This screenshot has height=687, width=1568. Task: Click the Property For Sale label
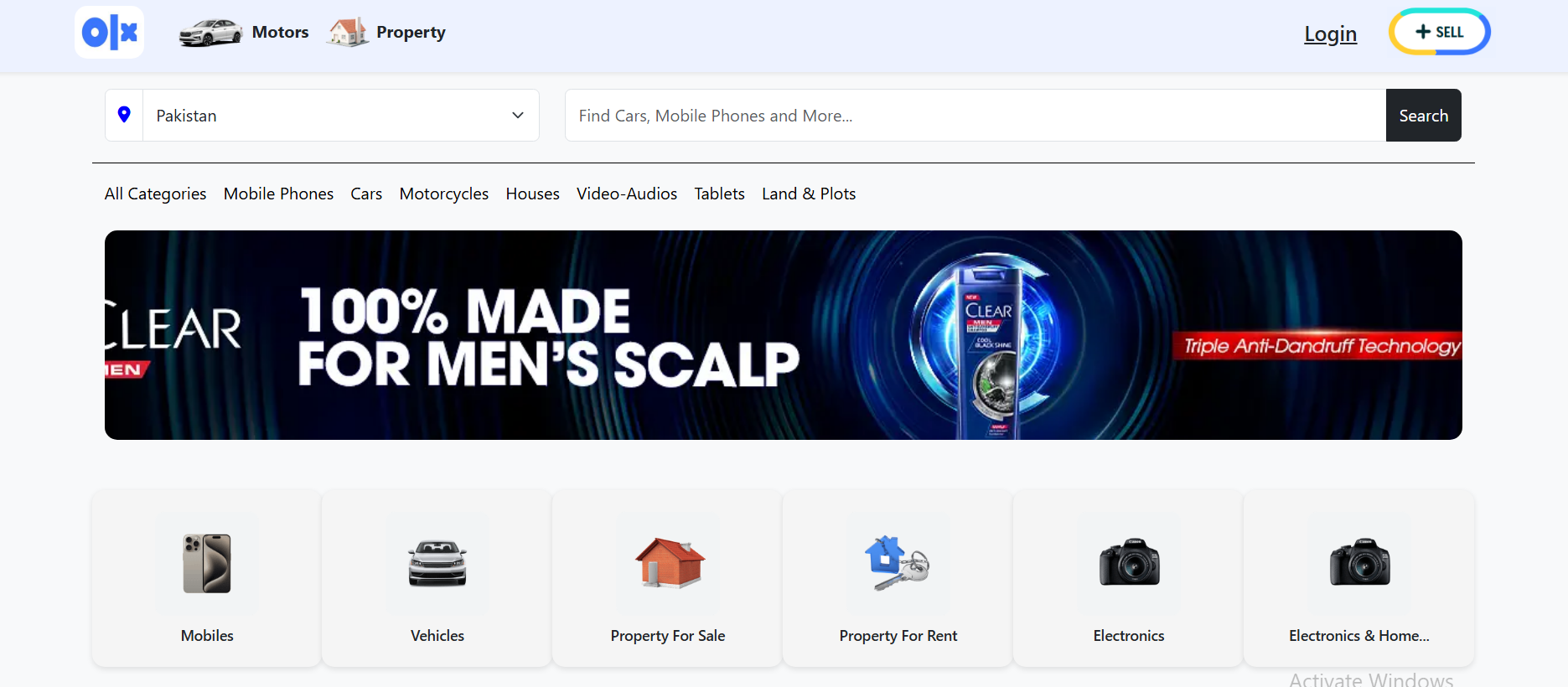pos(668,636)
